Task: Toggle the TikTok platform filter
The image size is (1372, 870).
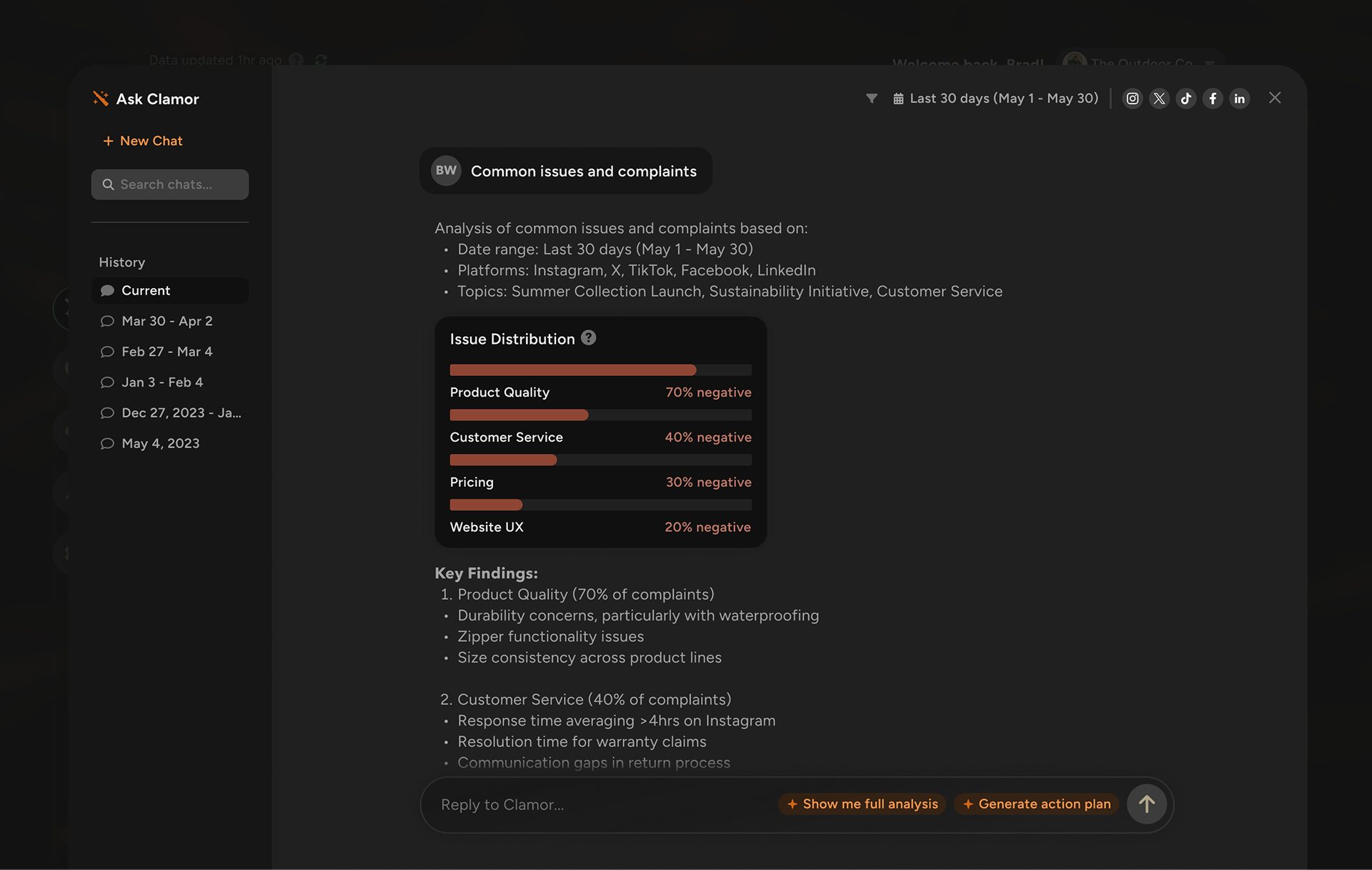Action: (1186, 99)
